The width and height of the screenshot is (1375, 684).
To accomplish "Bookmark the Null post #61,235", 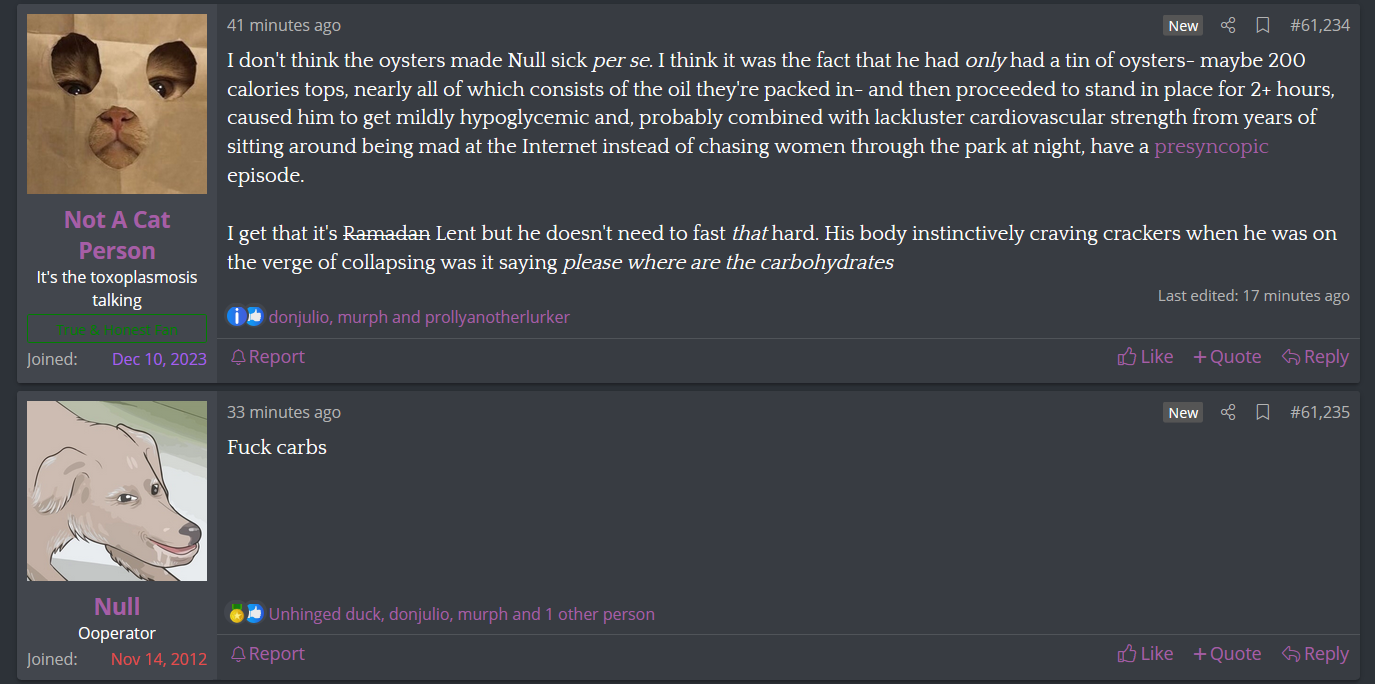I will tap(1263, 412).
